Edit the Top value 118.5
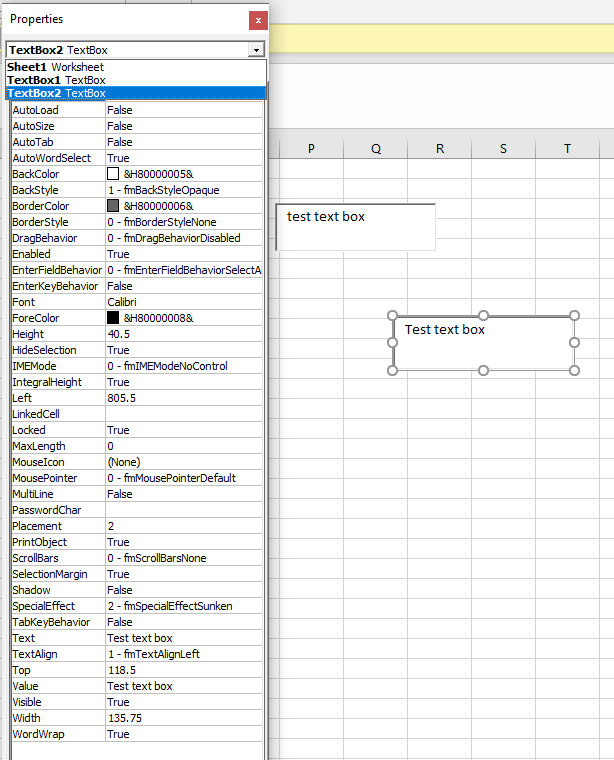 click(184, 670)
